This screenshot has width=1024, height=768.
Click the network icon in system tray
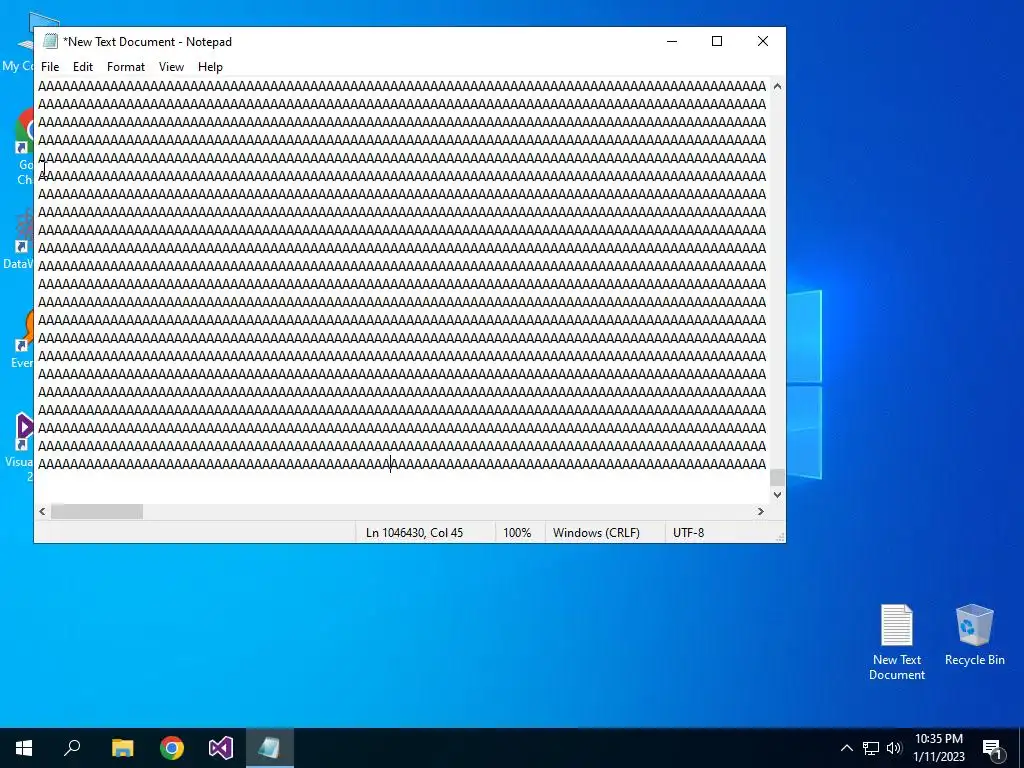pyautogui.click(x=871, y=748)
